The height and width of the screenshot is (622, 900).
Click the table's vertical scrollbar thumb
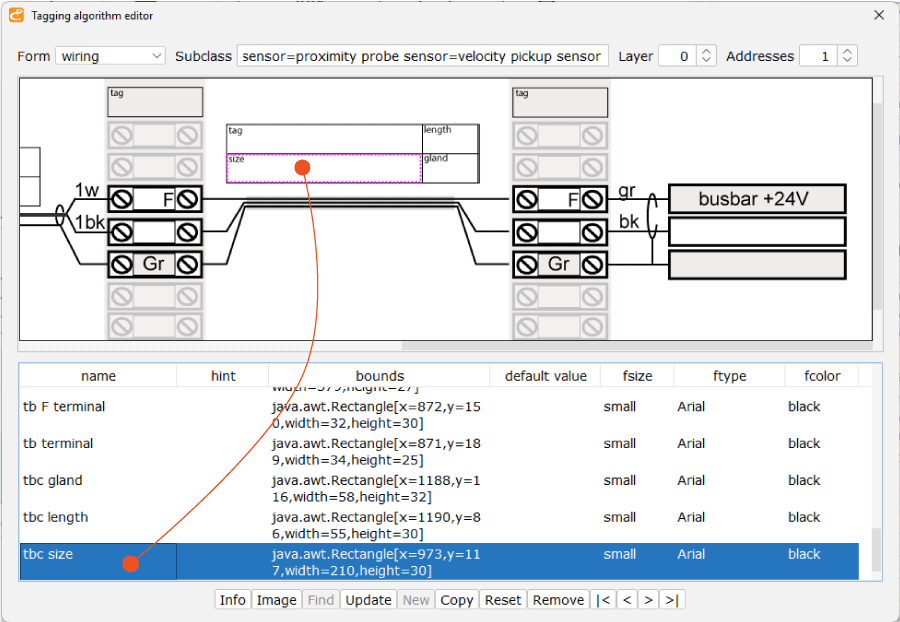(876, 550)
